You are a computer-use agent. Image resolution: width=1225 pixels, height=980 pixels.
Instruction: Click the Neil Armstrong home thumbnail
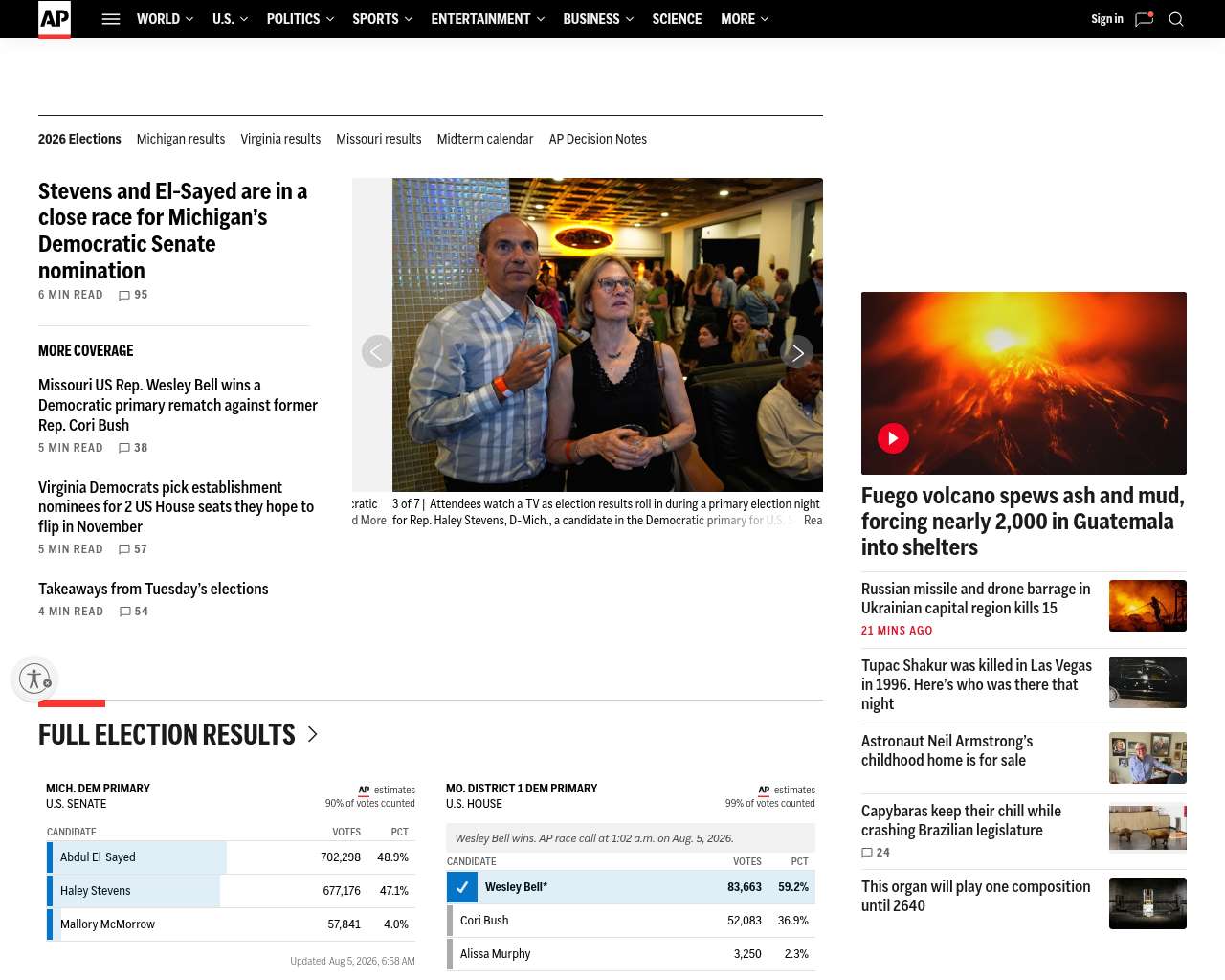(1147, 758)
